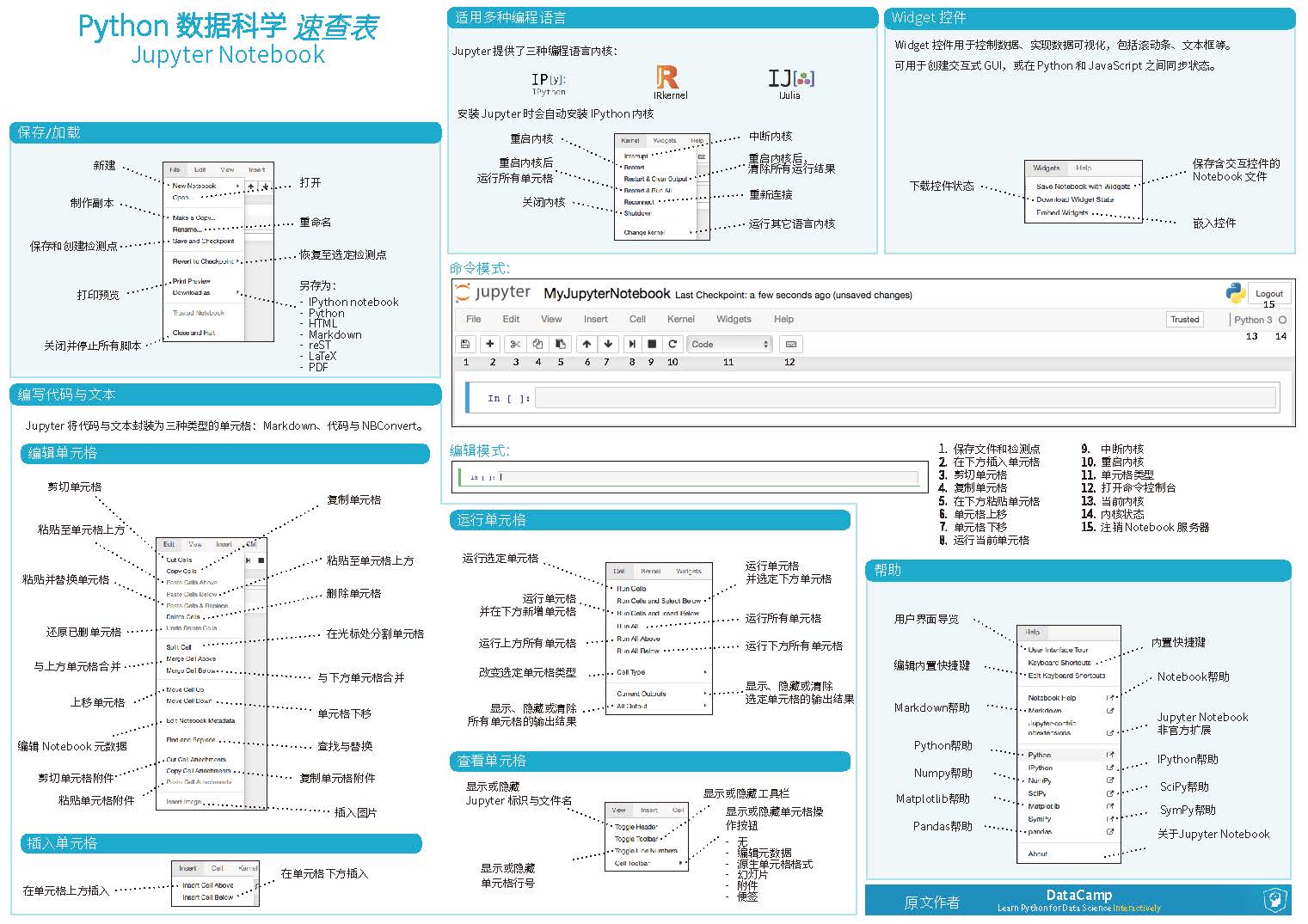Click the scissors cut-cell icon
Screen dimensions: 1308x924
pyautogui.click(x=515, y=344)
